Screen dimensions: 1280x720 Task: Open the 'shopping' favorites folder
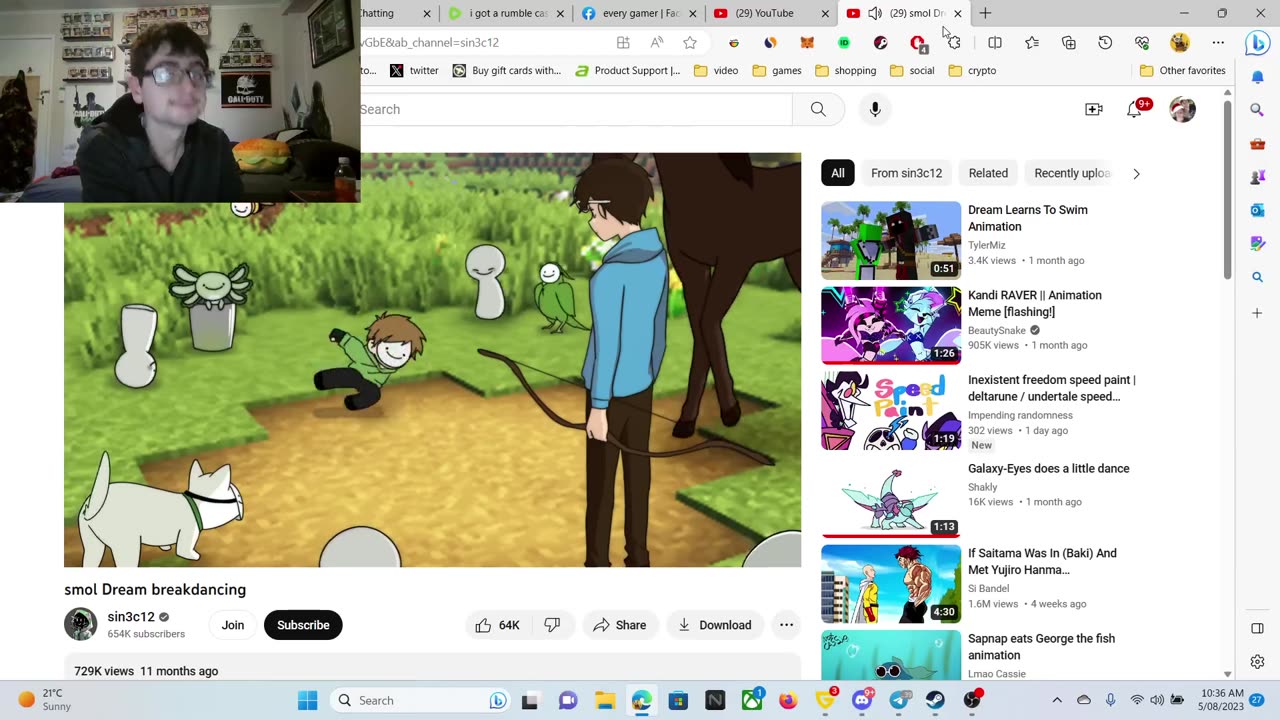click(846, 71)
